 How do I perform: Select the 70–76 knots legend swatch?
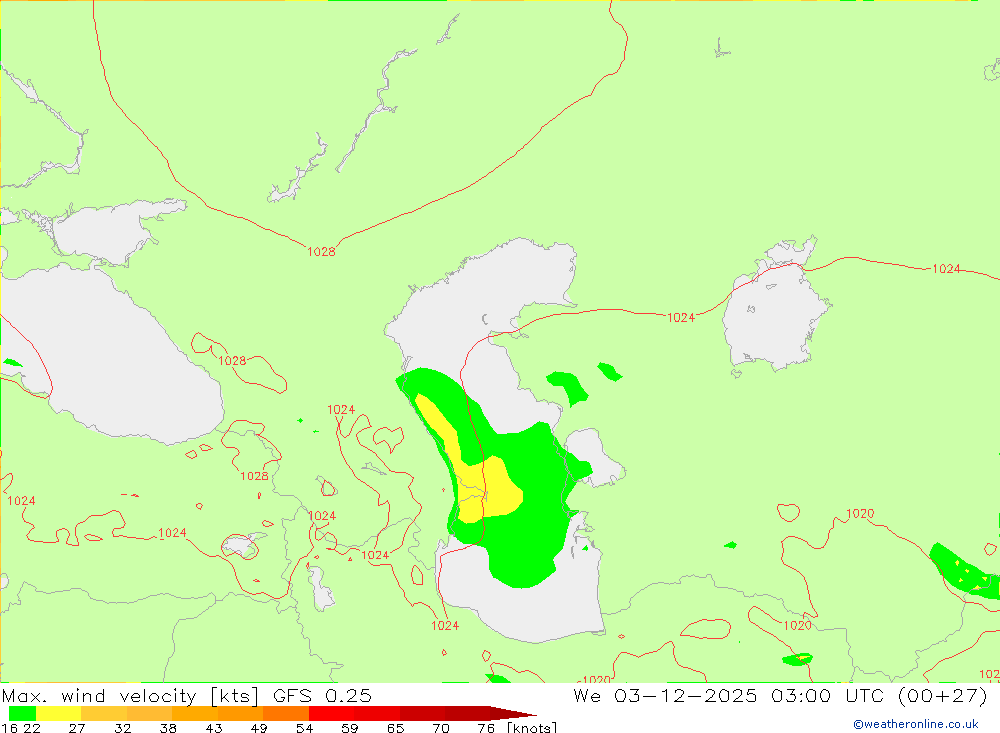[467, 713]
